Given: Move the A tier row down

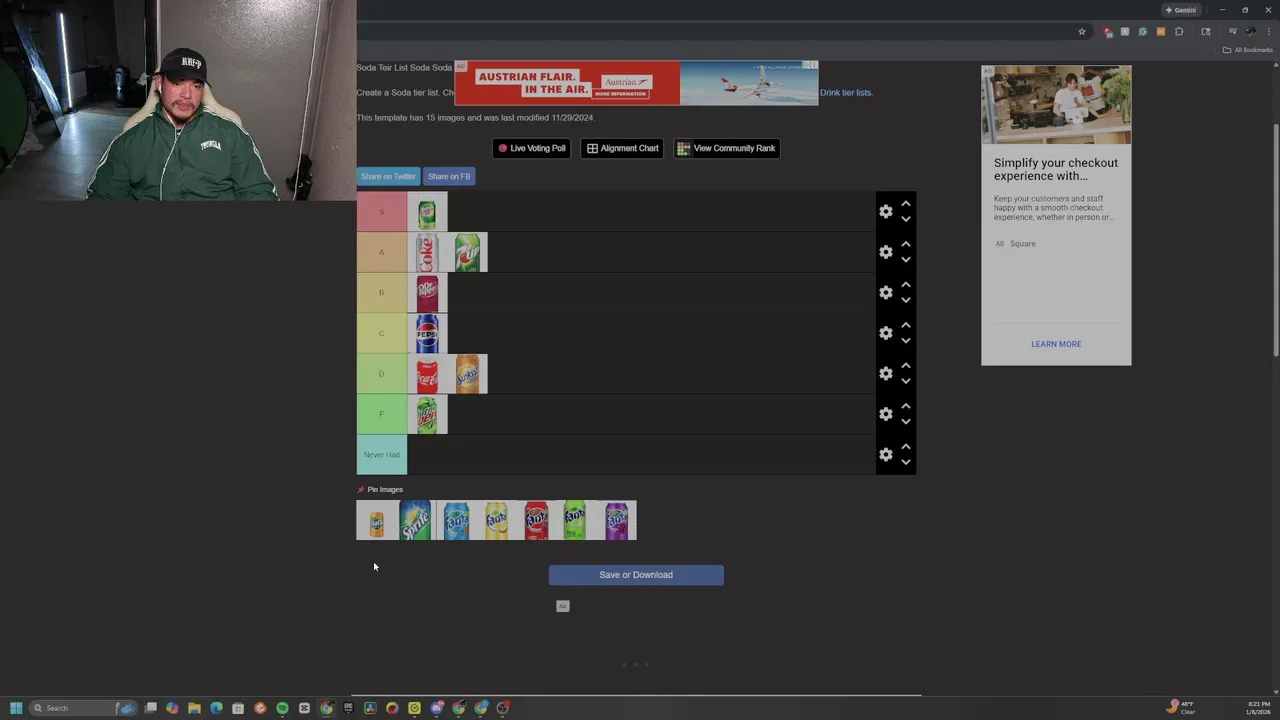Looking at the screenshot, I should click(x=906, y=260).
